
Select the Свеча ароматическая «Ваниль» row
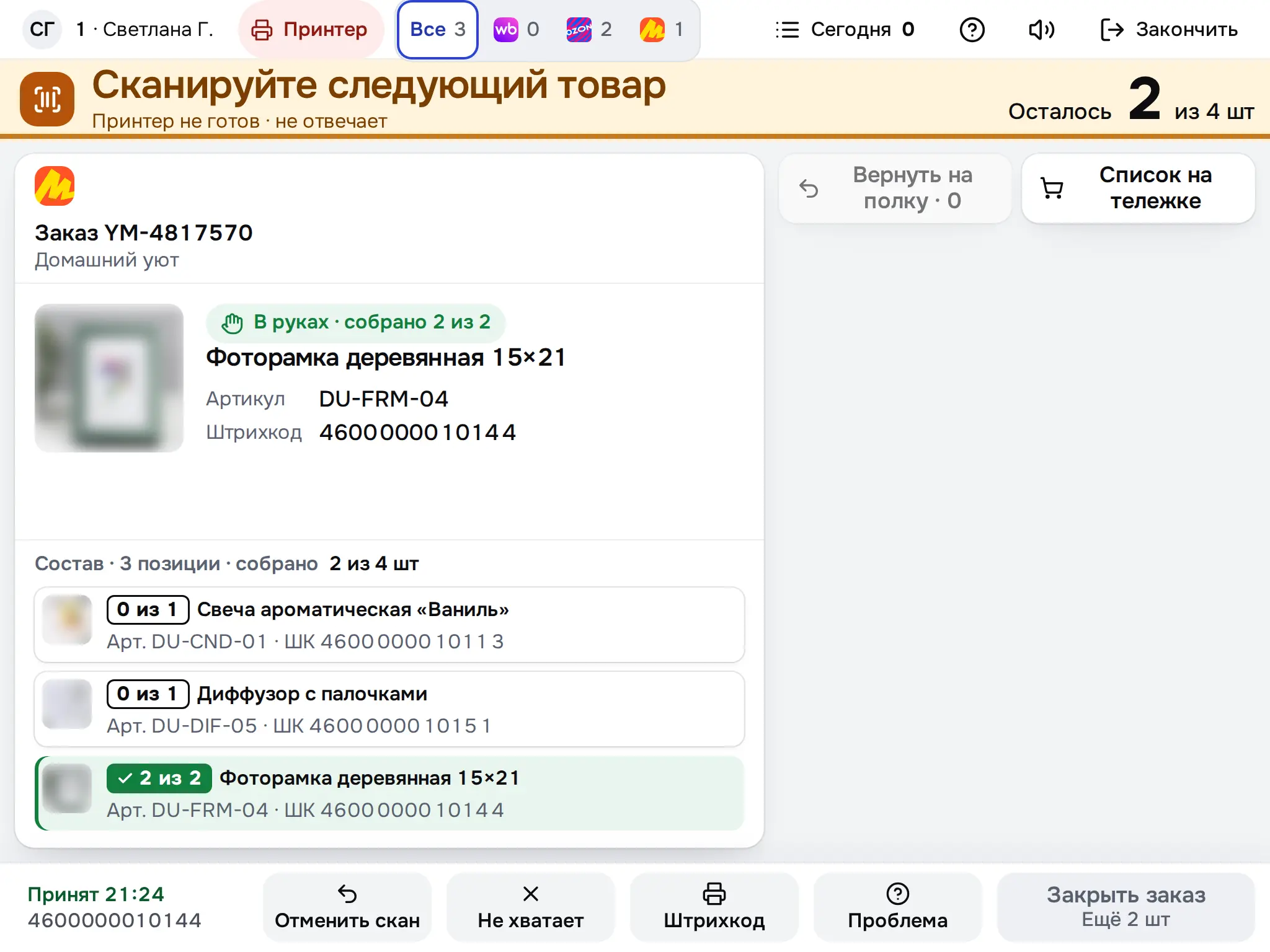[x=389, y=625]
